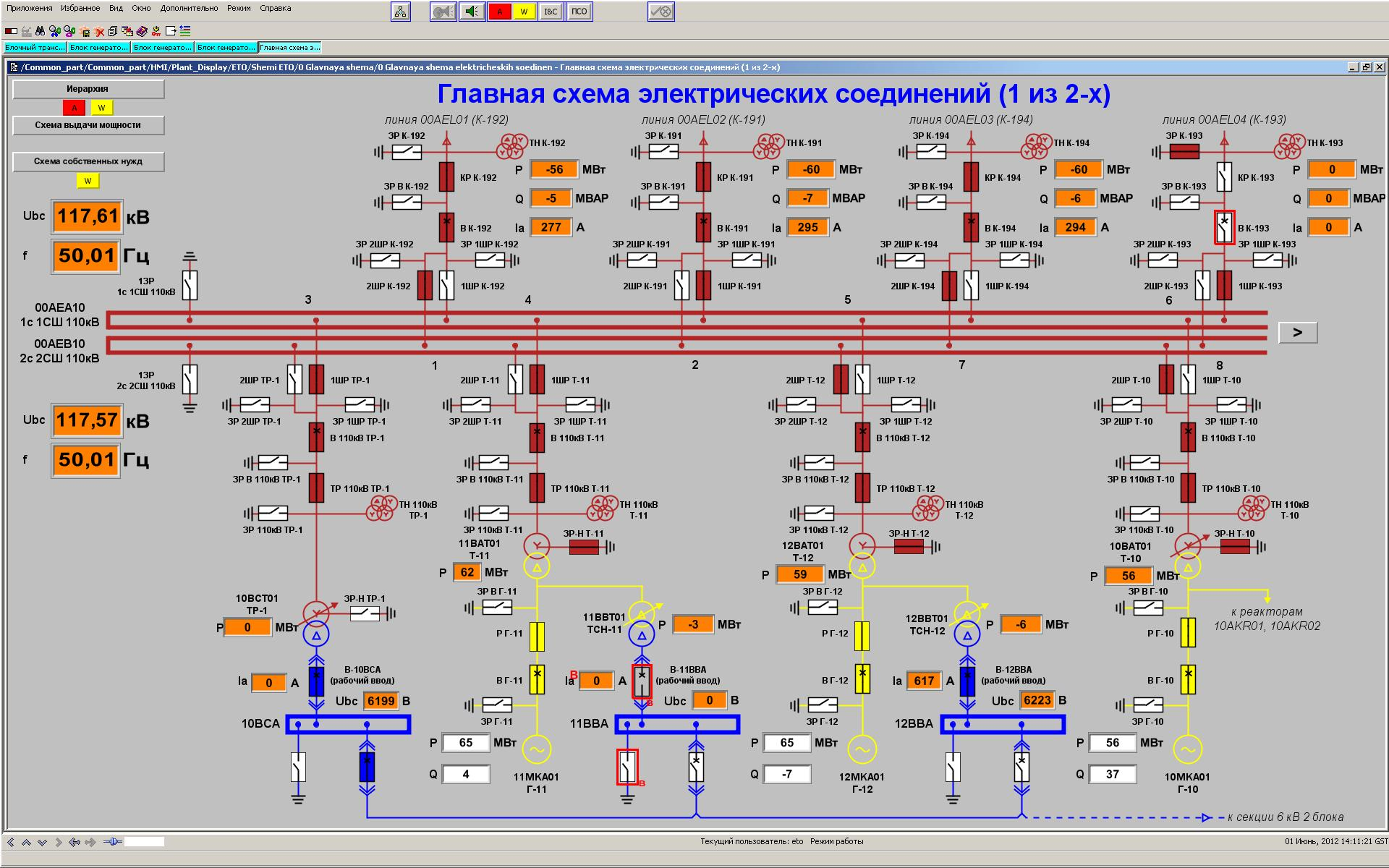The height and width of the screenshot is (868, 1389).
Task: Click the Иерархия button
Action: pos(88,89)
